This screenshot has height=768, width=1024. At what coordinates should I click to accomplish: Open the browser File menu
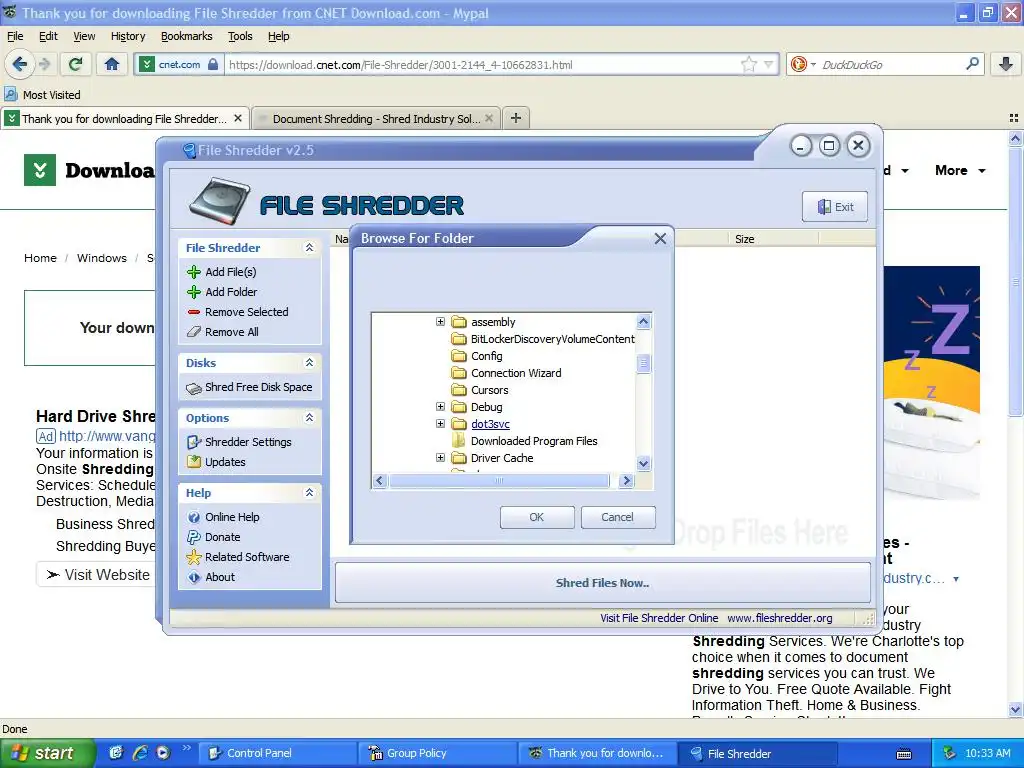click(15, 36)
